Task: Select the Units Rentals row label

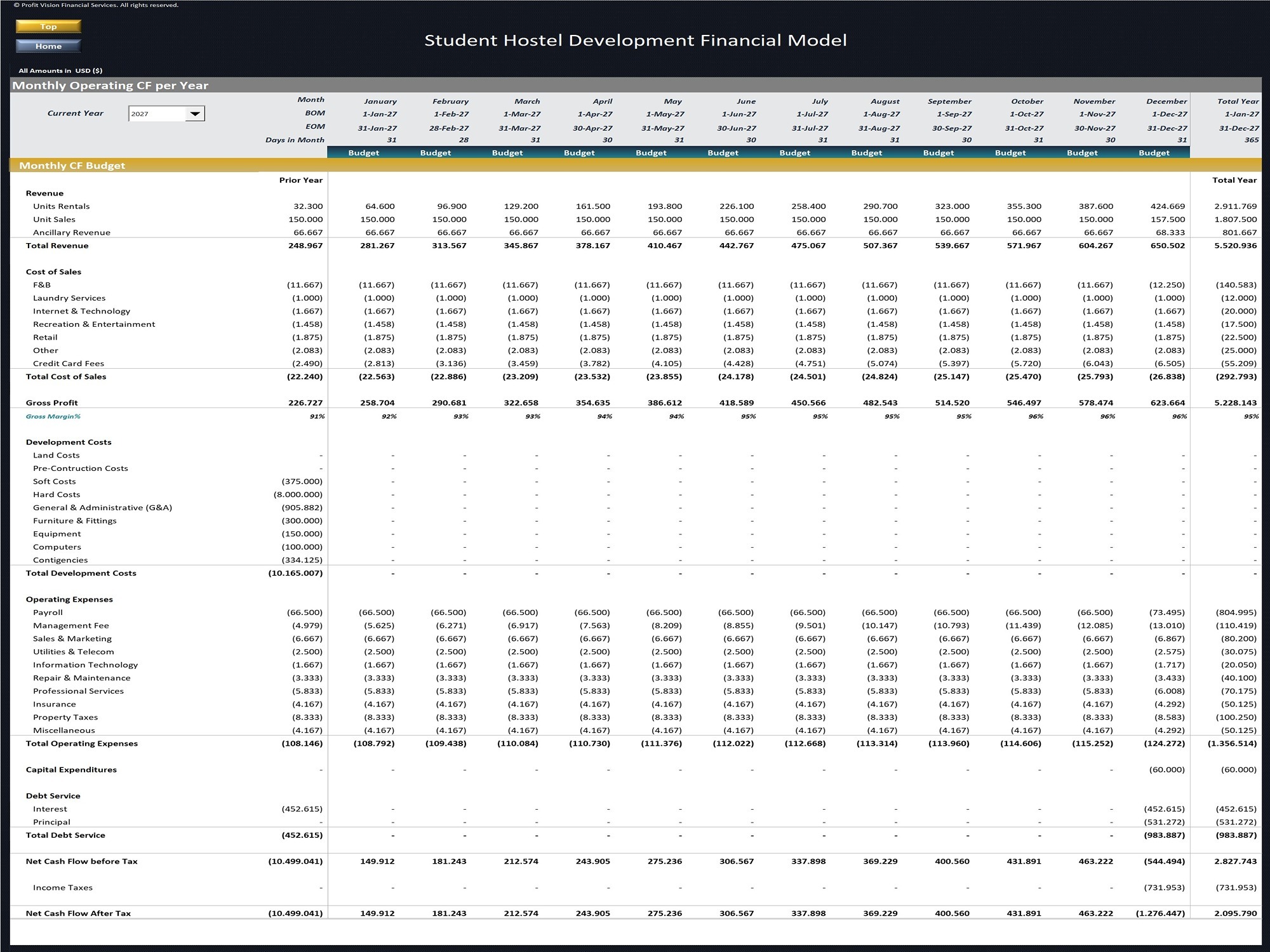Action: 61,206
